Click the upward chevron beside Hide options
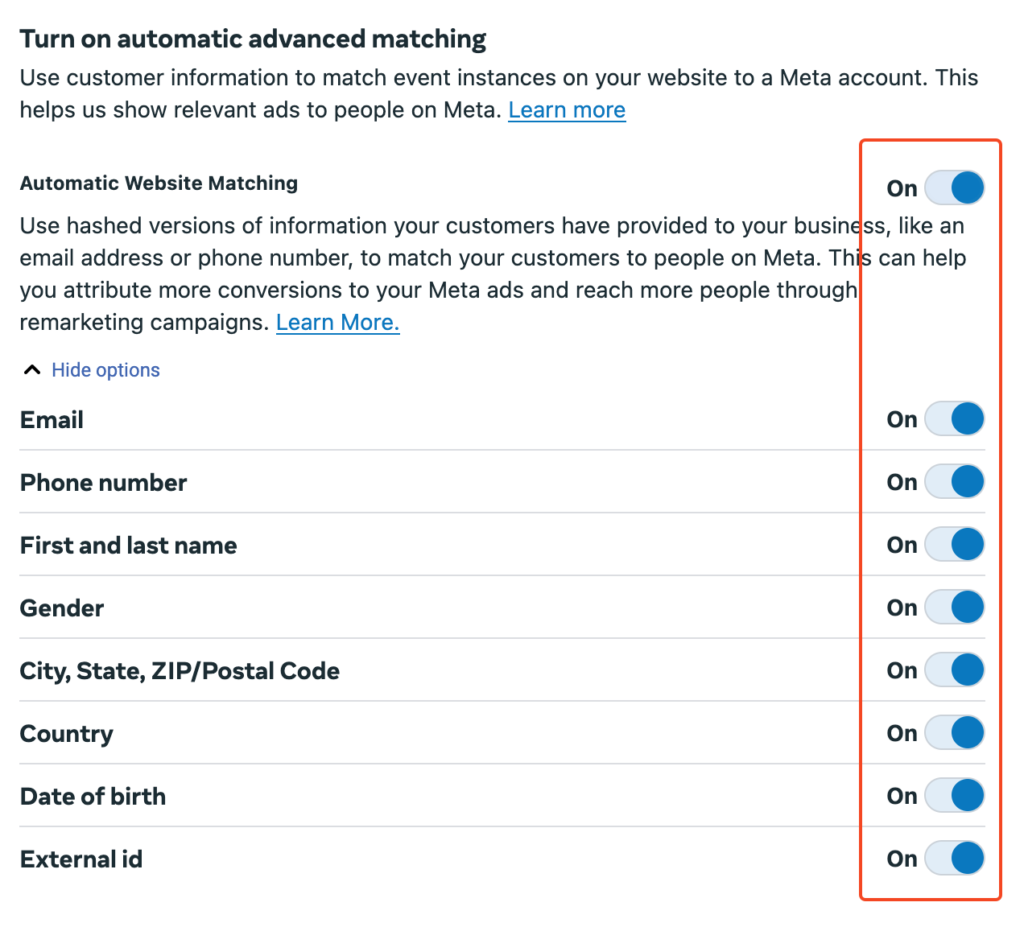 point(30,369)
